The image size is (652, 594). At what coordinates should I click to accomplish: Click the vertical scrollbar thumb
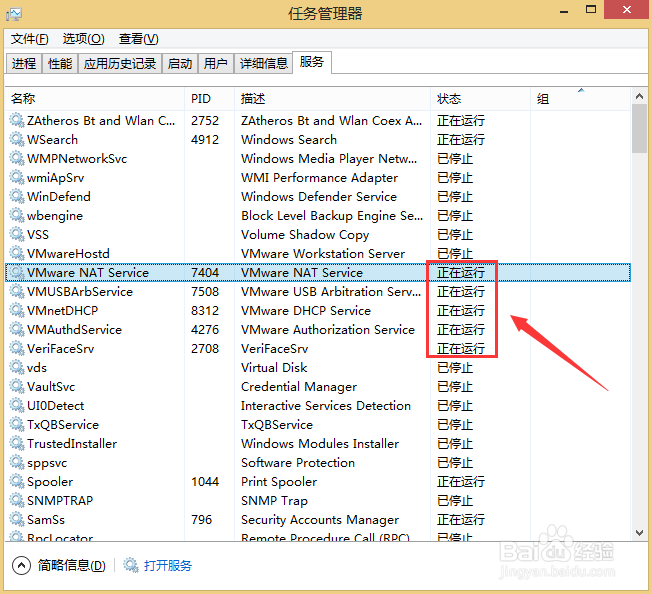640,128
